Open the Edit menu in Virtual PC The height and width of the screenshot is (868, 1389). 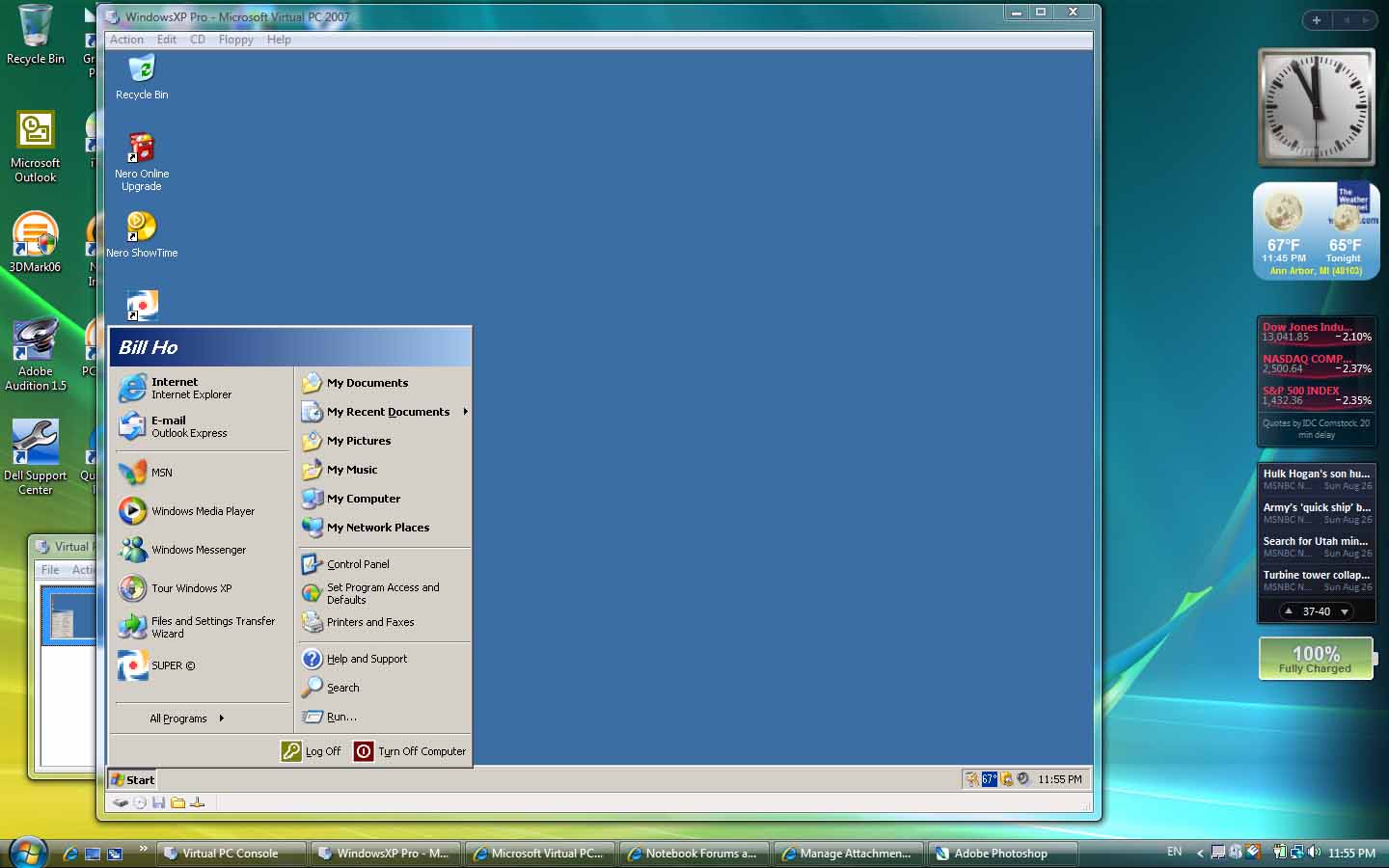click(167, 40)
